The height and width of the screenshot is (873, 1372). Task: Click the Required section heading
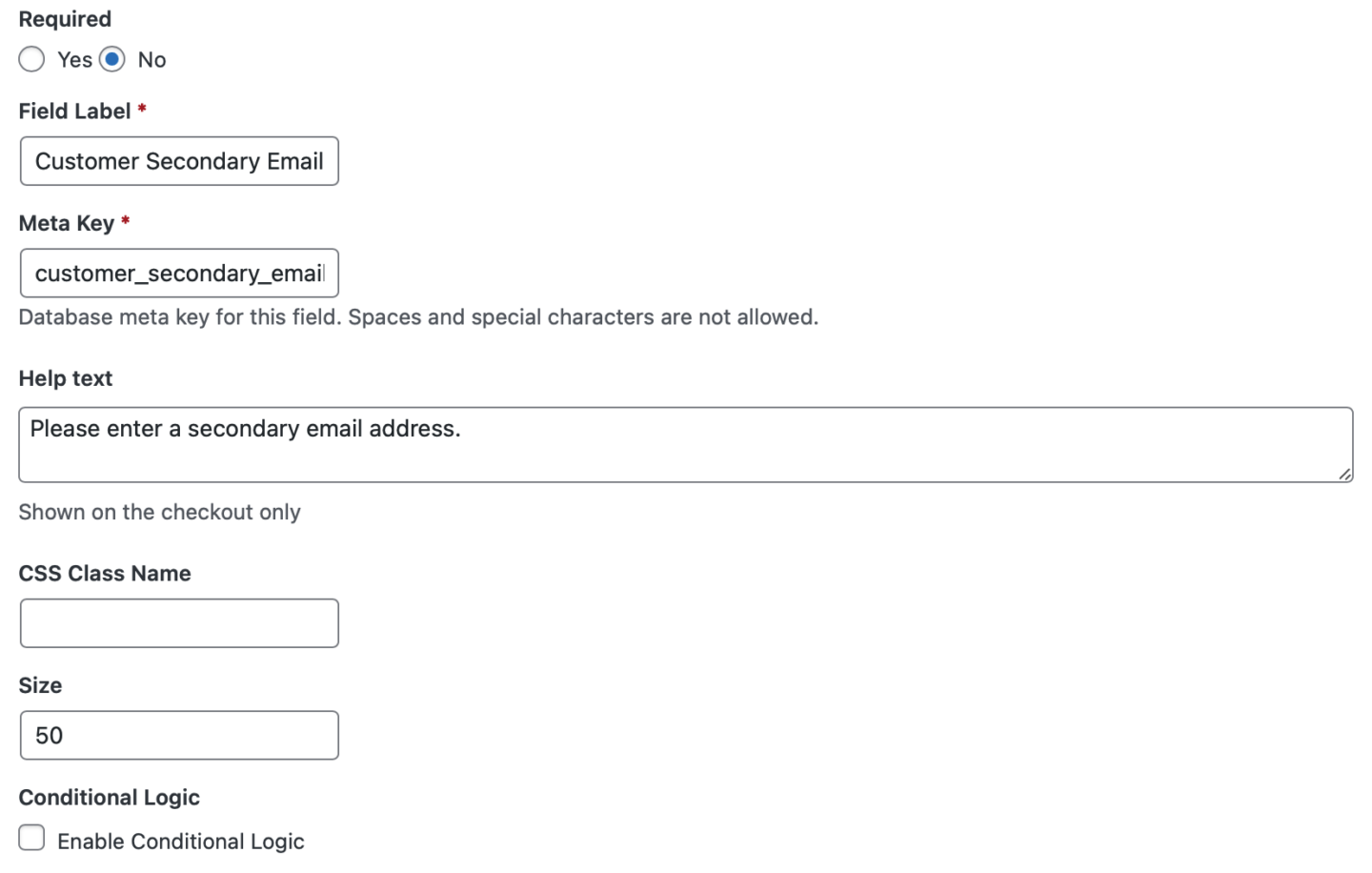64,18
